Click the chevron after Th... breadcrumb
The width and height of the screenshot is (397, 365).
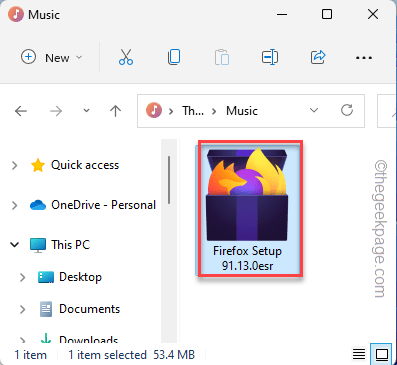(214, 111)
